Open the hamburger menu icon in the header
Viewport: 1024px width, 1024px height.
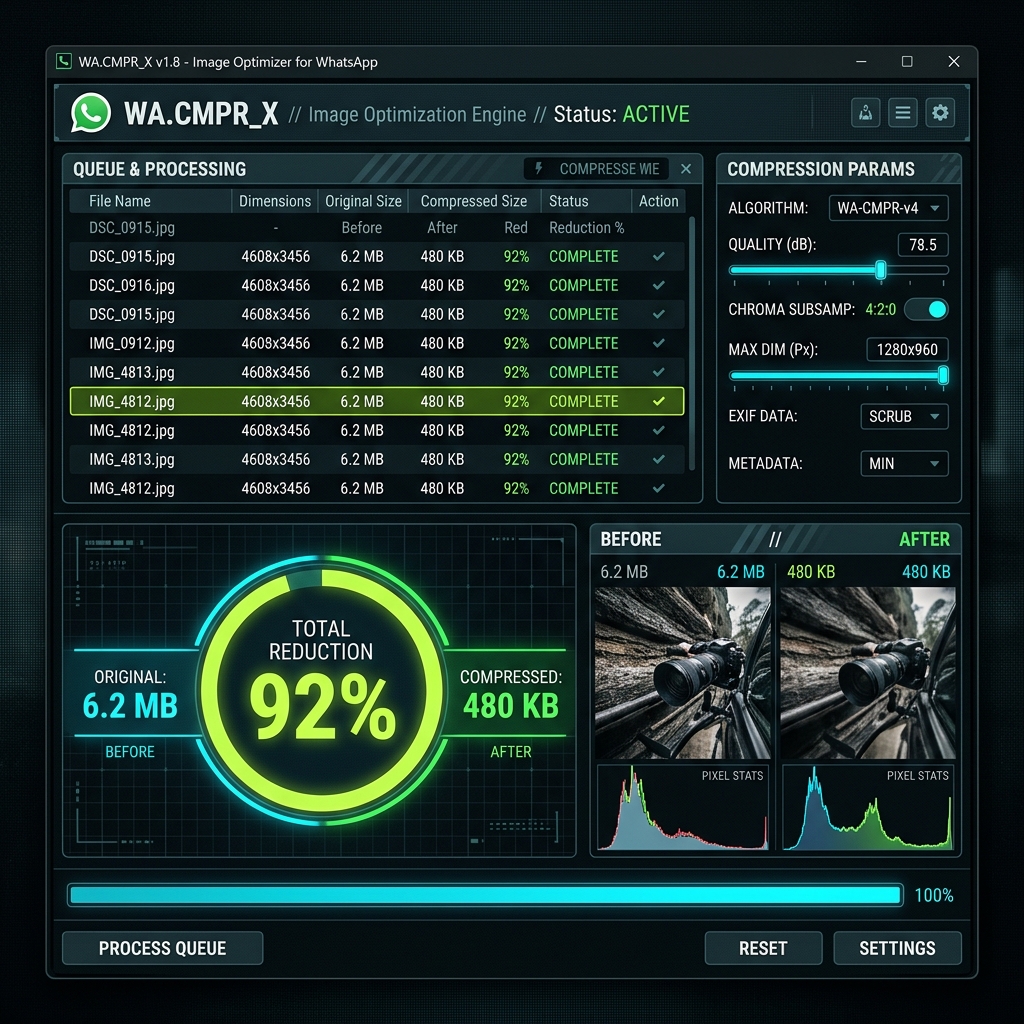[903, 113]
